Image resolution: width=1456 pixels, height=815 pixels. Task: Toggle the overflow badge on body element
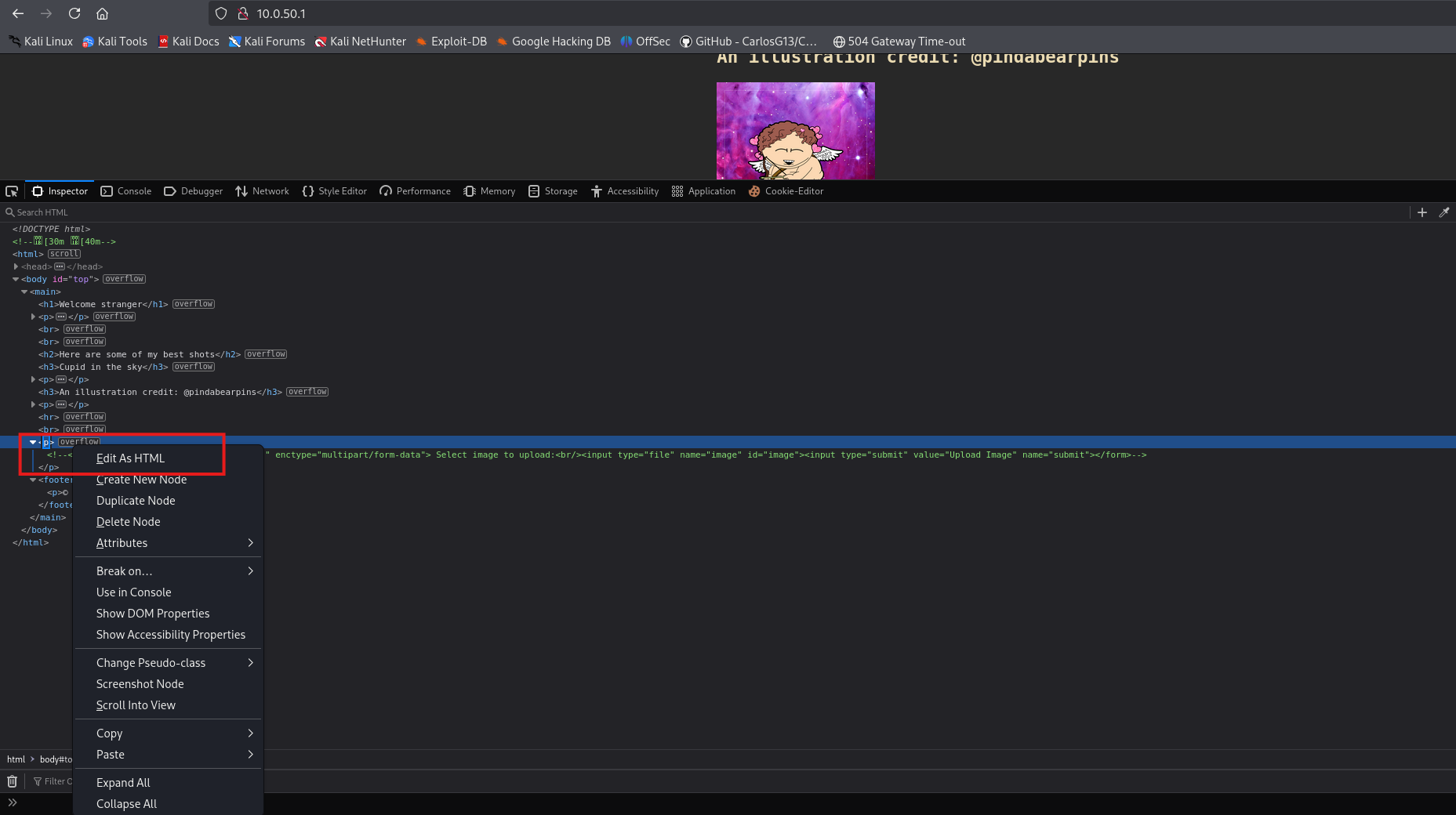click(x=124, y=279)
